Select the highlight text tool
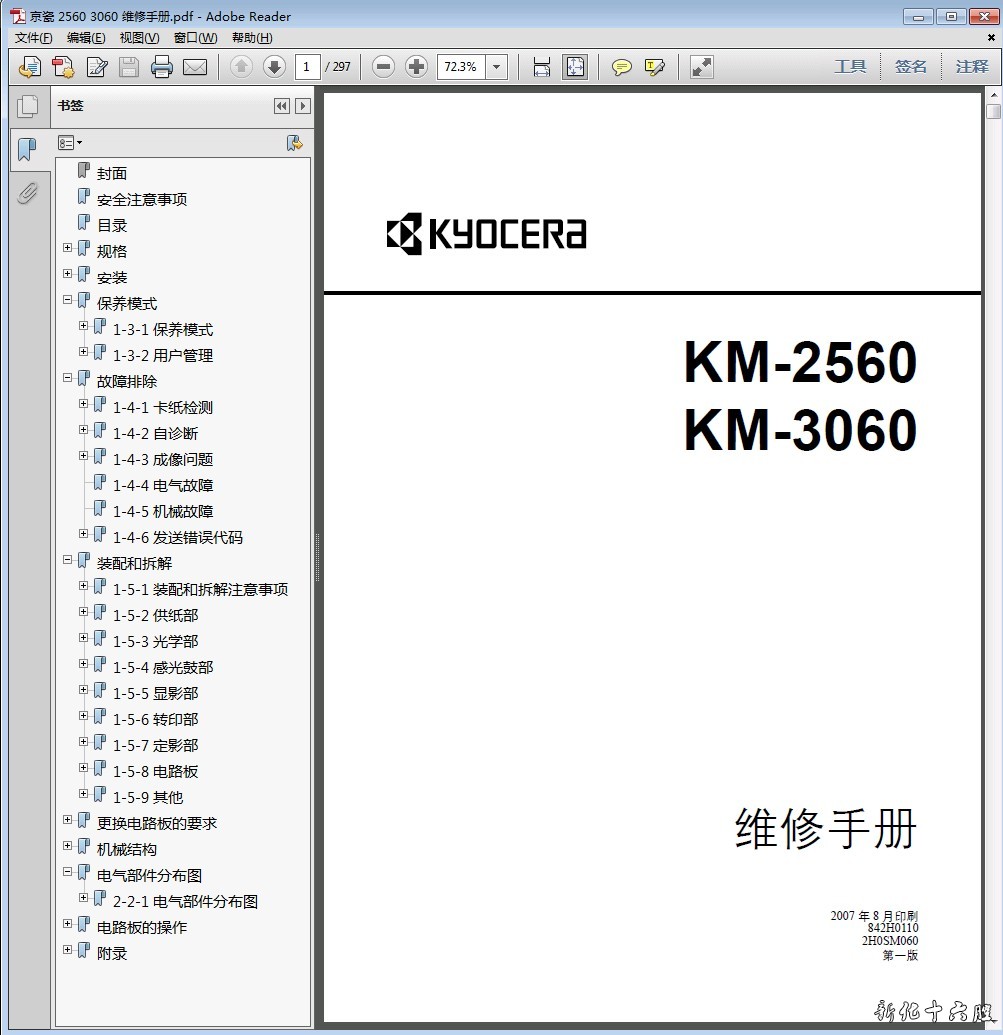The width and height of the screenshot is (1003, 1035). tap(655, 67)
